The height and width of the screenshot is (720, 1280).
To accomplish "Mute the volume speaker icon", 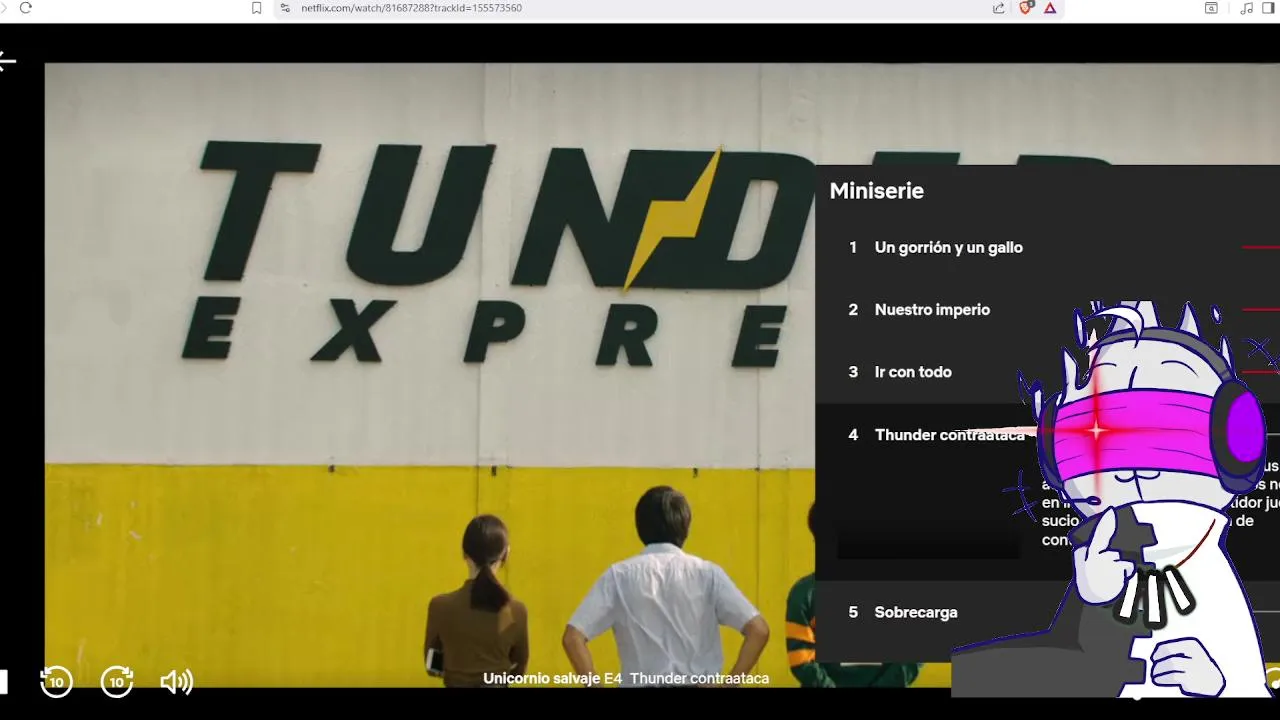I will tap(177, 682).
